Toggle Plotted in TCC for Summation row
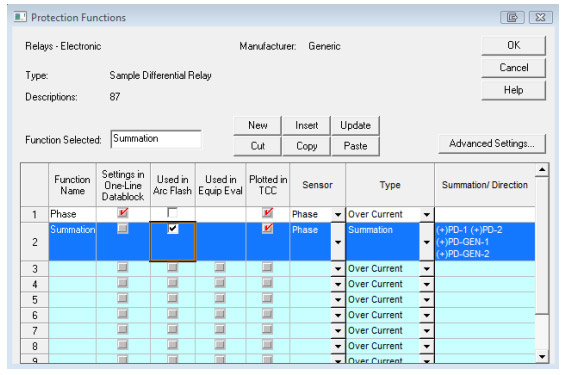 click(267, 228)
